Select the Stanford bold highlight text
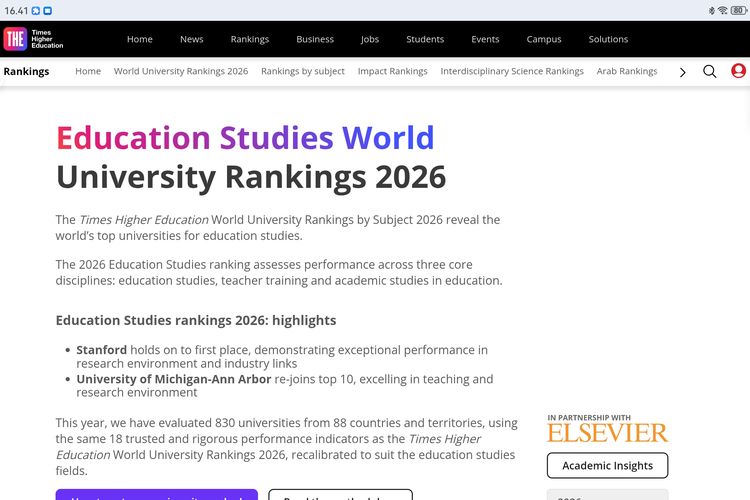The width and height of the screenshot is (750, 500). coord(101,350)
